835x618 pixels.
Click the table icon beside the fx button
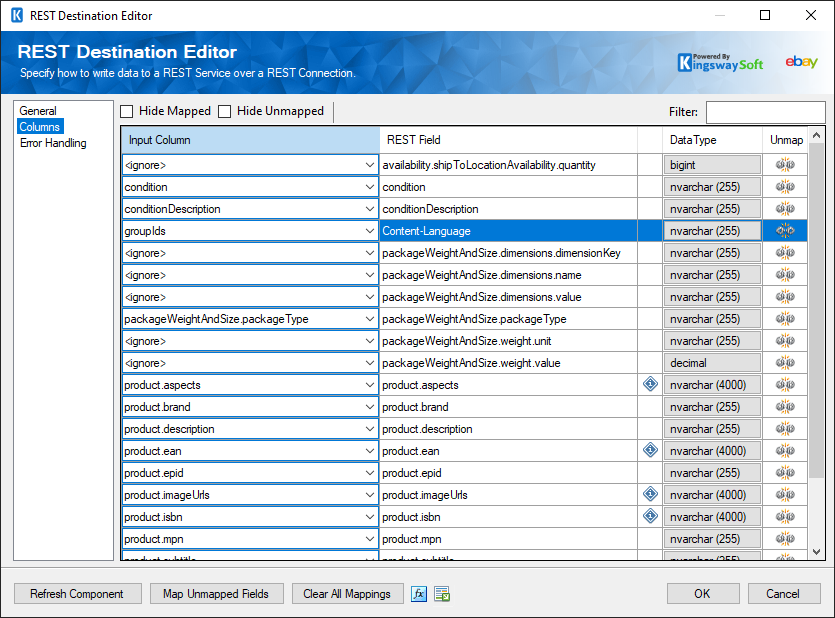coord(442,594)
